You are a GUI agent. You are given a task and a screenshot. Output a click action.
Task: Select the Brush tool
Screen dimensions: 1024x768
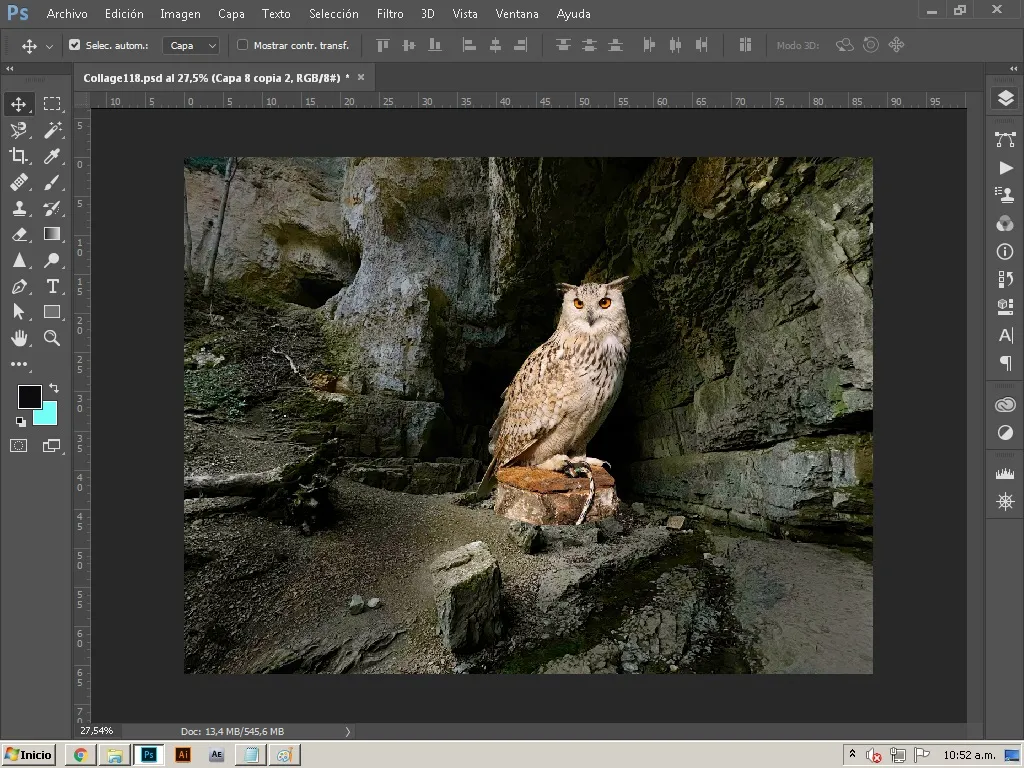point(52,182)
